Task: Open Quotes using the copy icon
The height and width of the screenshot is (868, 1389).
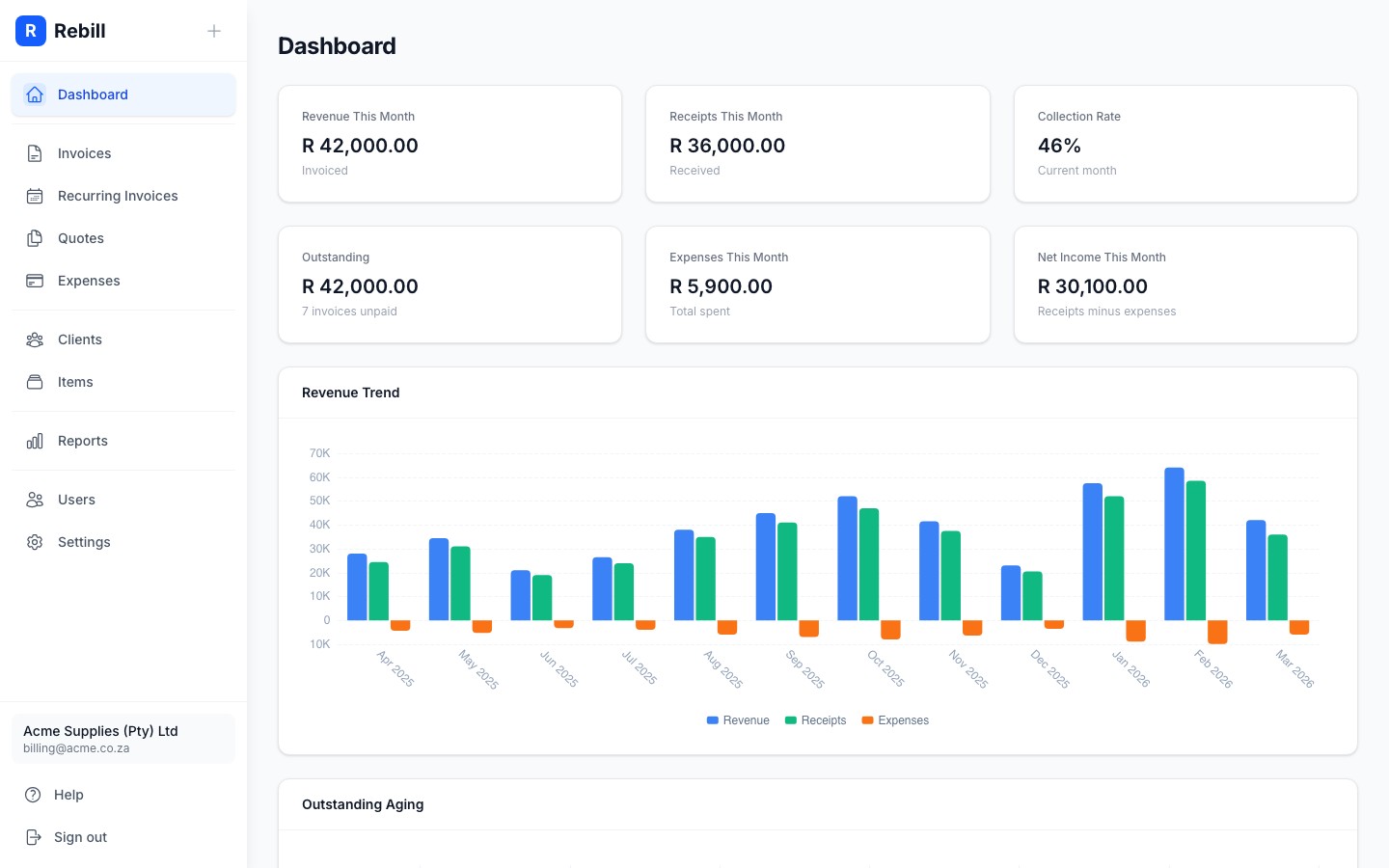Action: [35, 238]
